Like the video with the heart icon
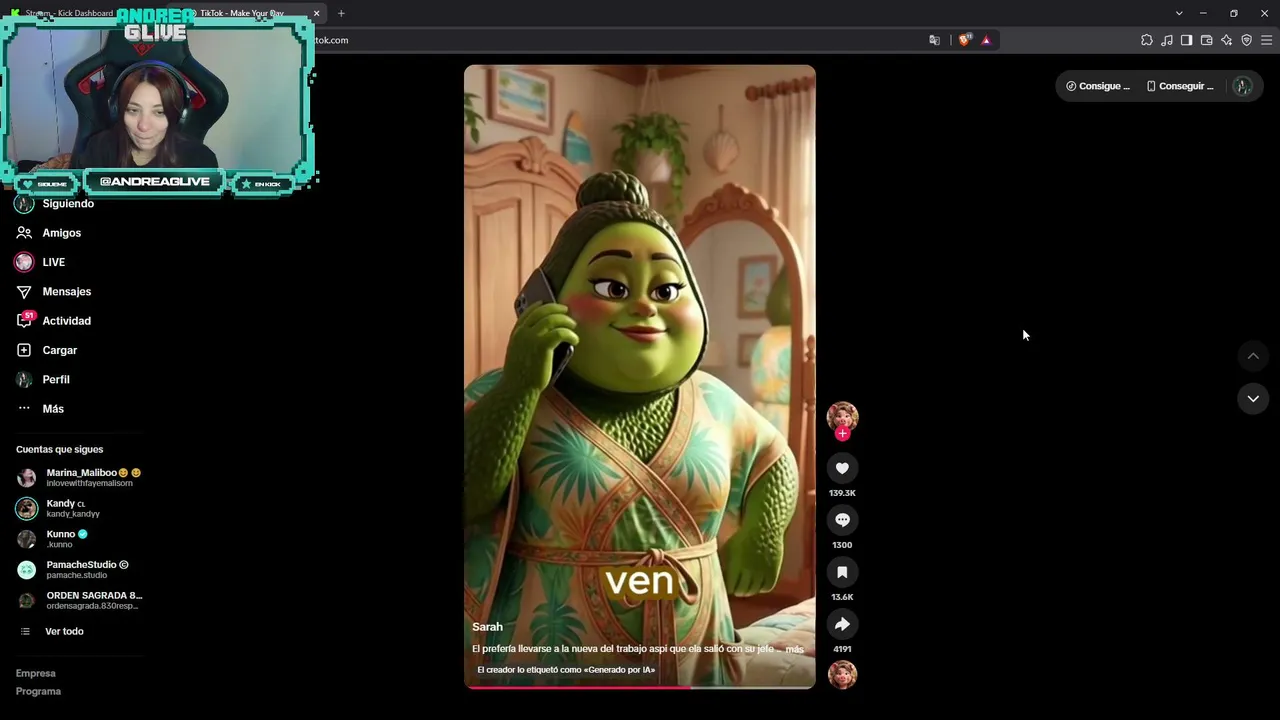Image resolution: width=1280 pixels, height=720 pixels. coord(842,468)
